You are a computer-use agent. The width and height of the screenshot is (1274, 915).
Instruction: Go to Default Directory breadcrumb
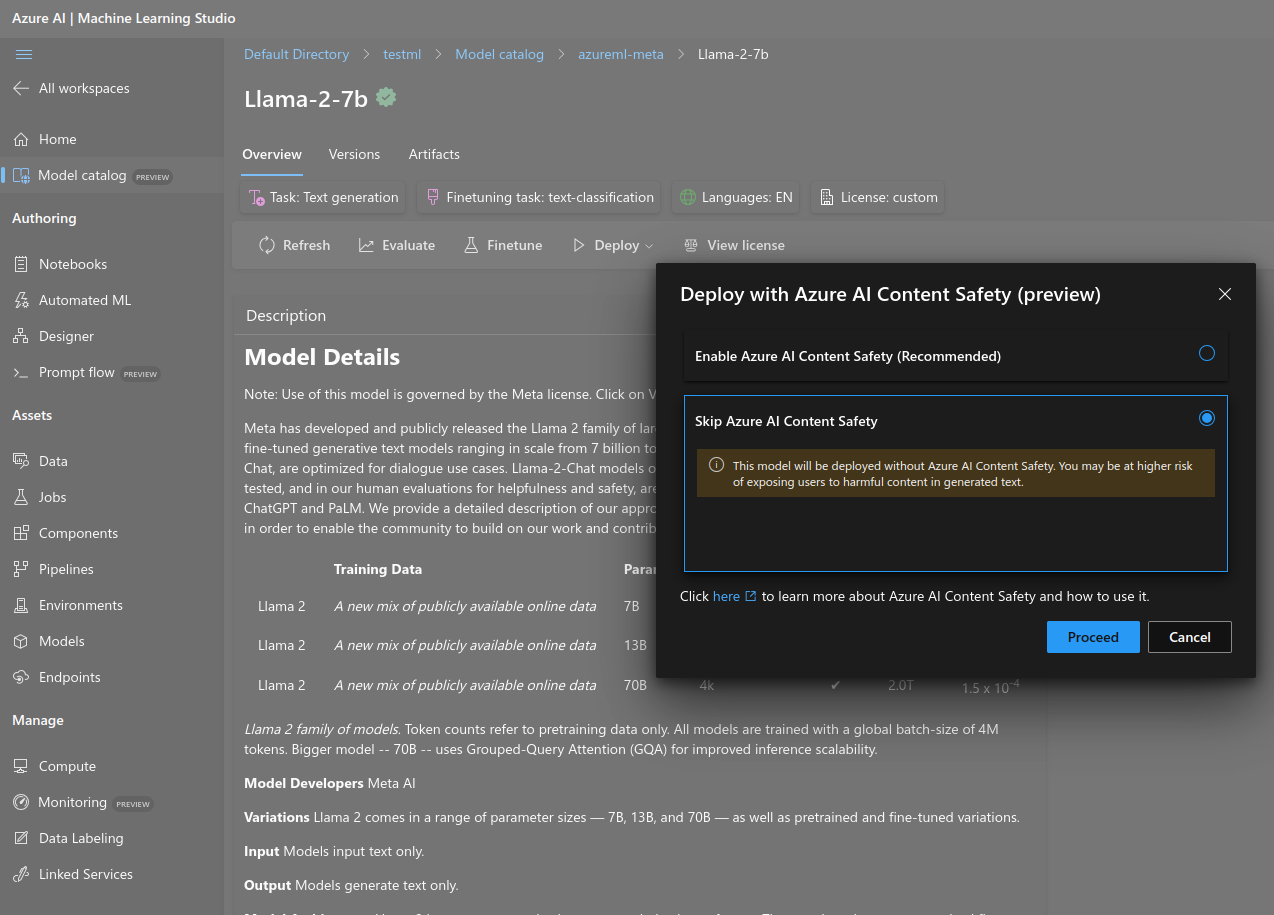pyautogui.click(x=297, y=54)
